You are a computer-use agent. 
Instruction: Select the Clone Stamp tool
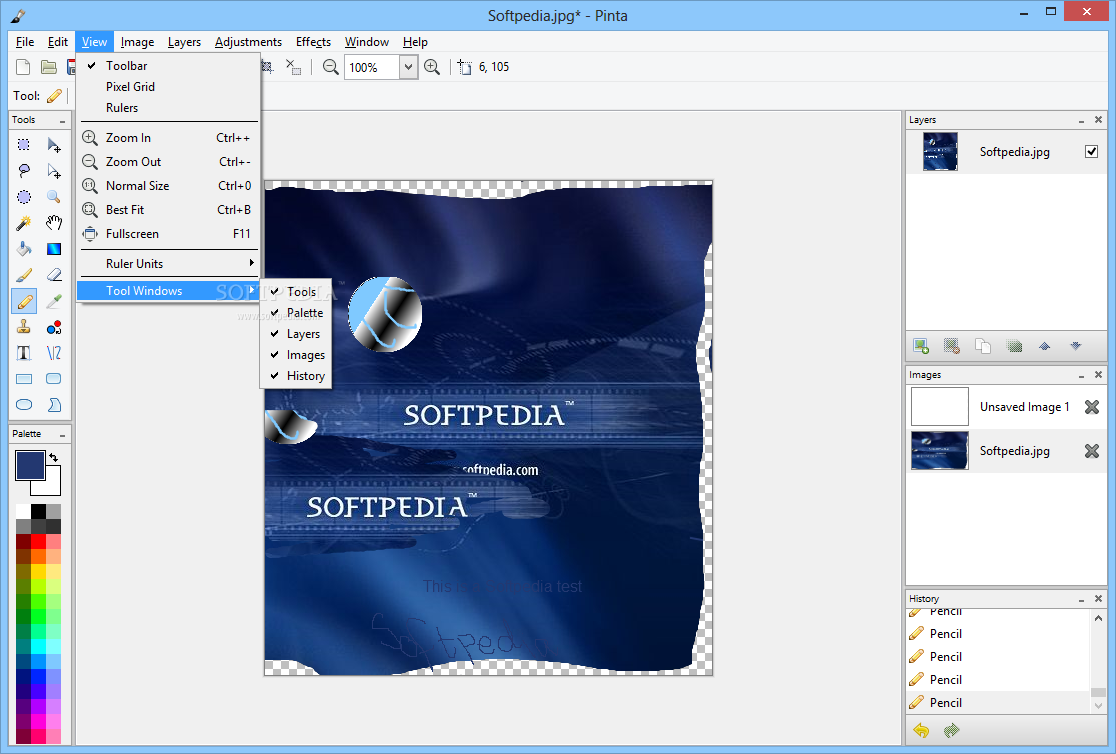click(x=23, y=327)
